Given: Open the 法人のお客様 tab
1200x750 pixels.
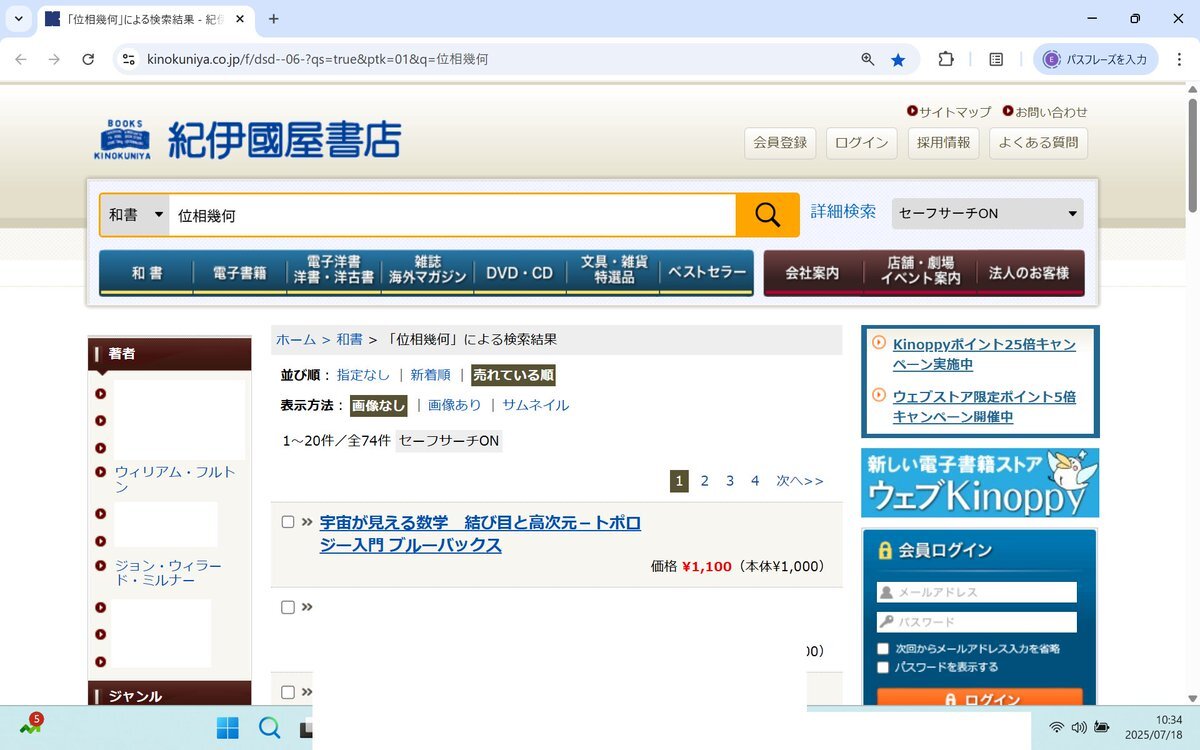Looking at the screenshot, I should (x=1030, y=273).
